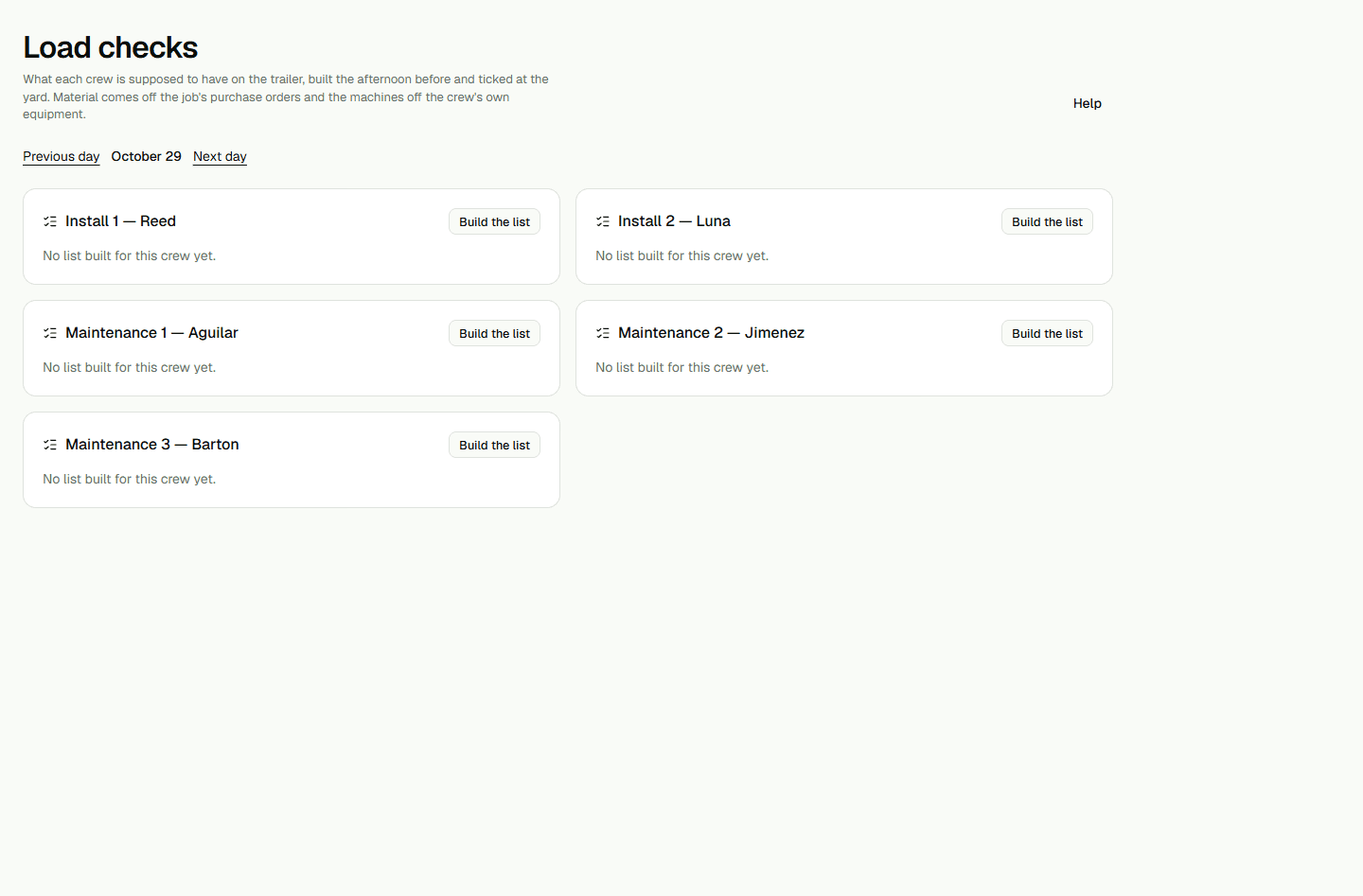The width and height of the screenshot is (1363, 896).
Task: Click the 'No list built' note under Maintenance 3 — Barton
Action: 129,480
